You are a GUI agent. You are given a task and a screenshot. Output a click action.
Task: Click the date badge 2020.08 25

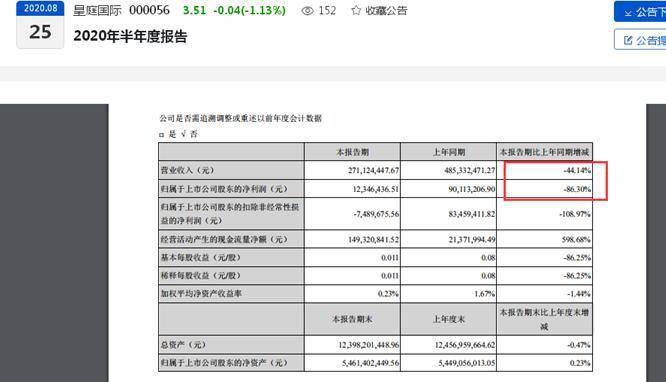click(40, 25)
